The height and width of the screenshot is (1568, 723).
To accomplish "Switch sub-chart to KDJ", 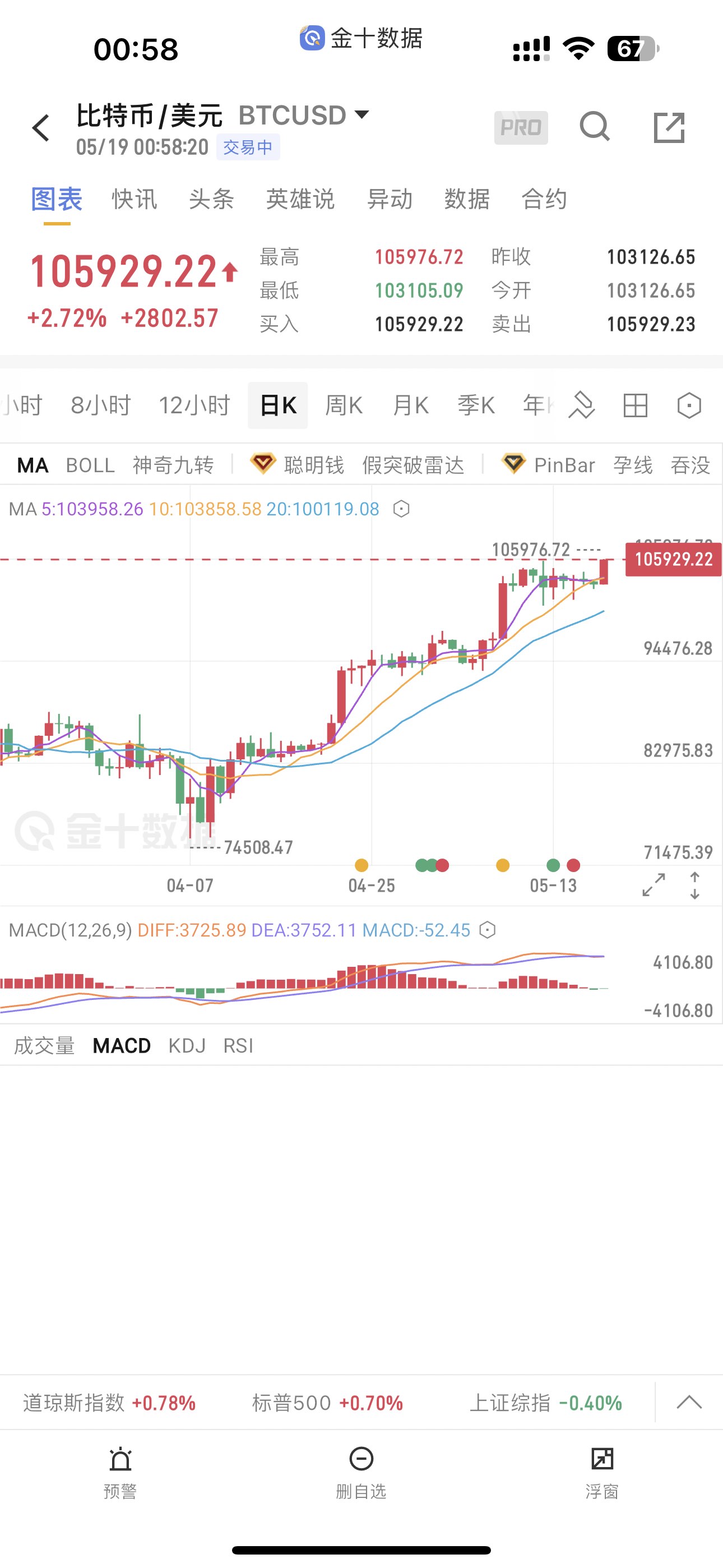I will pyautogui.click(x=187, y=1045).
